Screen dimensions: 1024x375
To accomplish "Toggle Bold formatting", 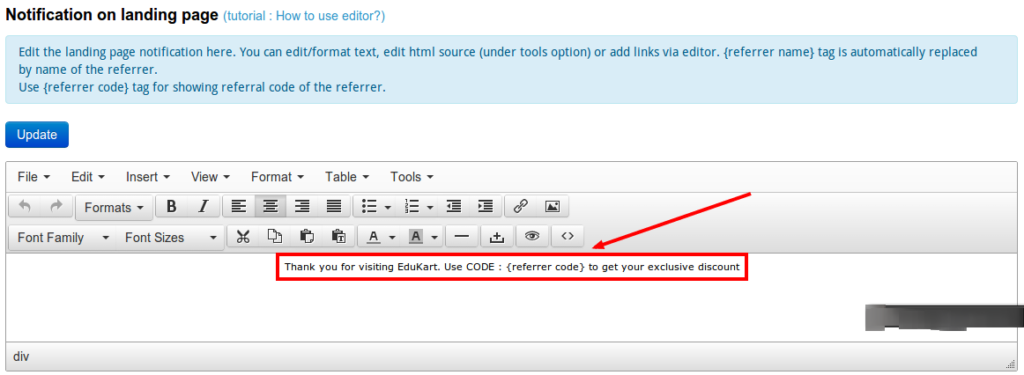I will [171, 206].
